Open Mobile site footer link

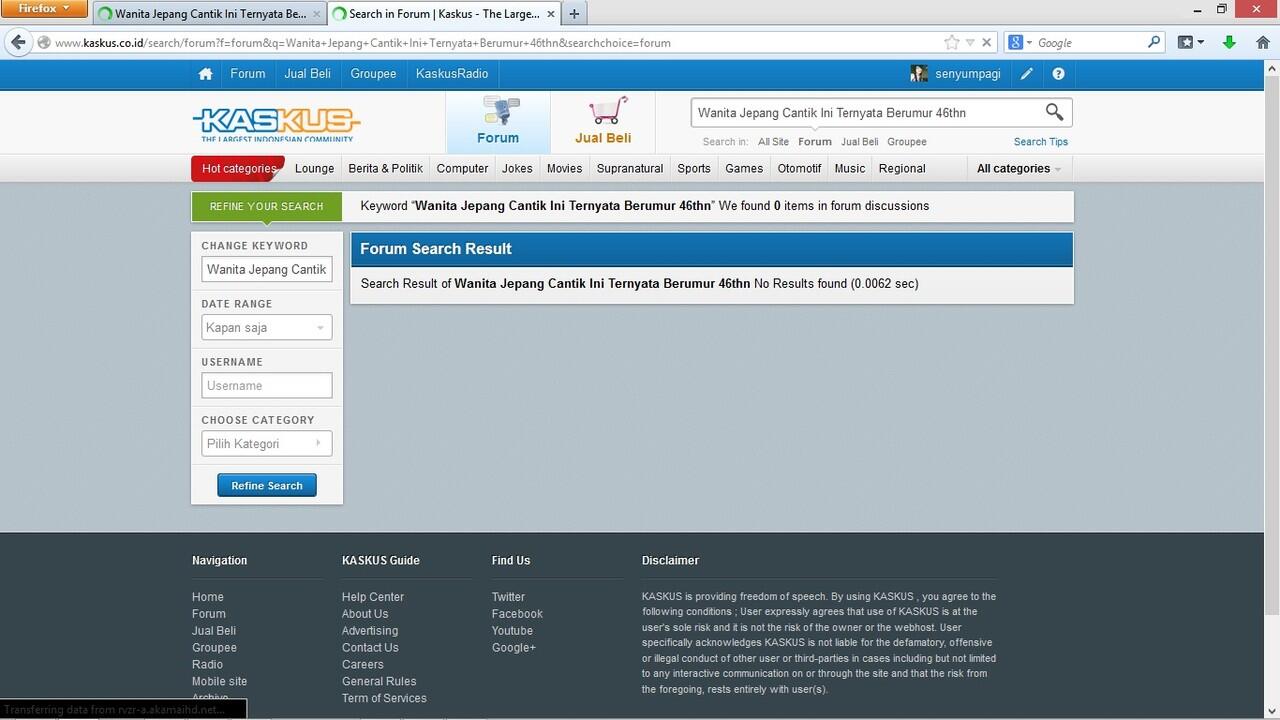tap(219, 681)
